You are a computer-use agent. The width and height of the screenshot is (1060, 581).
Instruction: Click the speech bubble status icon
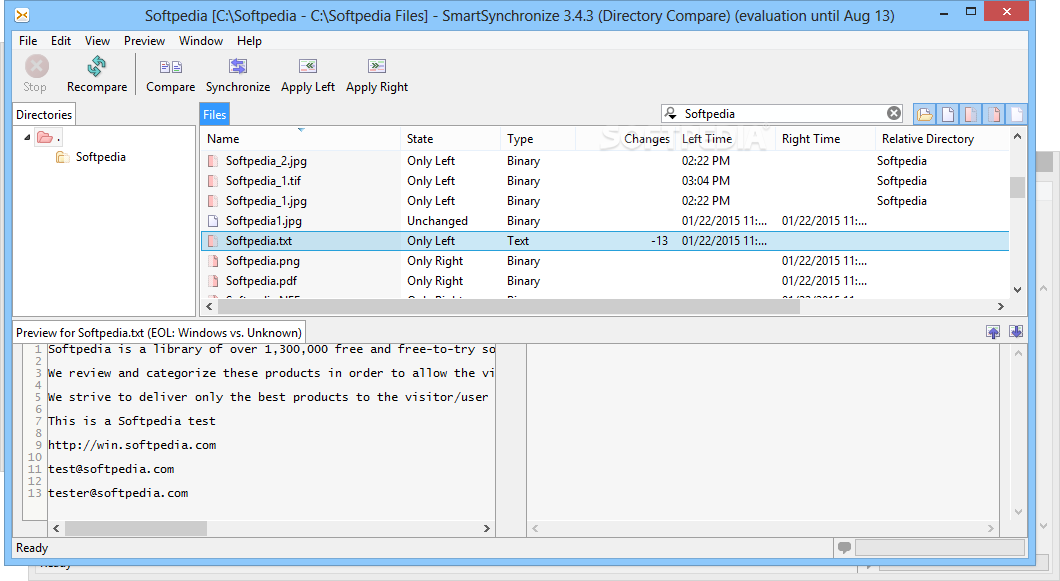[x=844, y=547]
